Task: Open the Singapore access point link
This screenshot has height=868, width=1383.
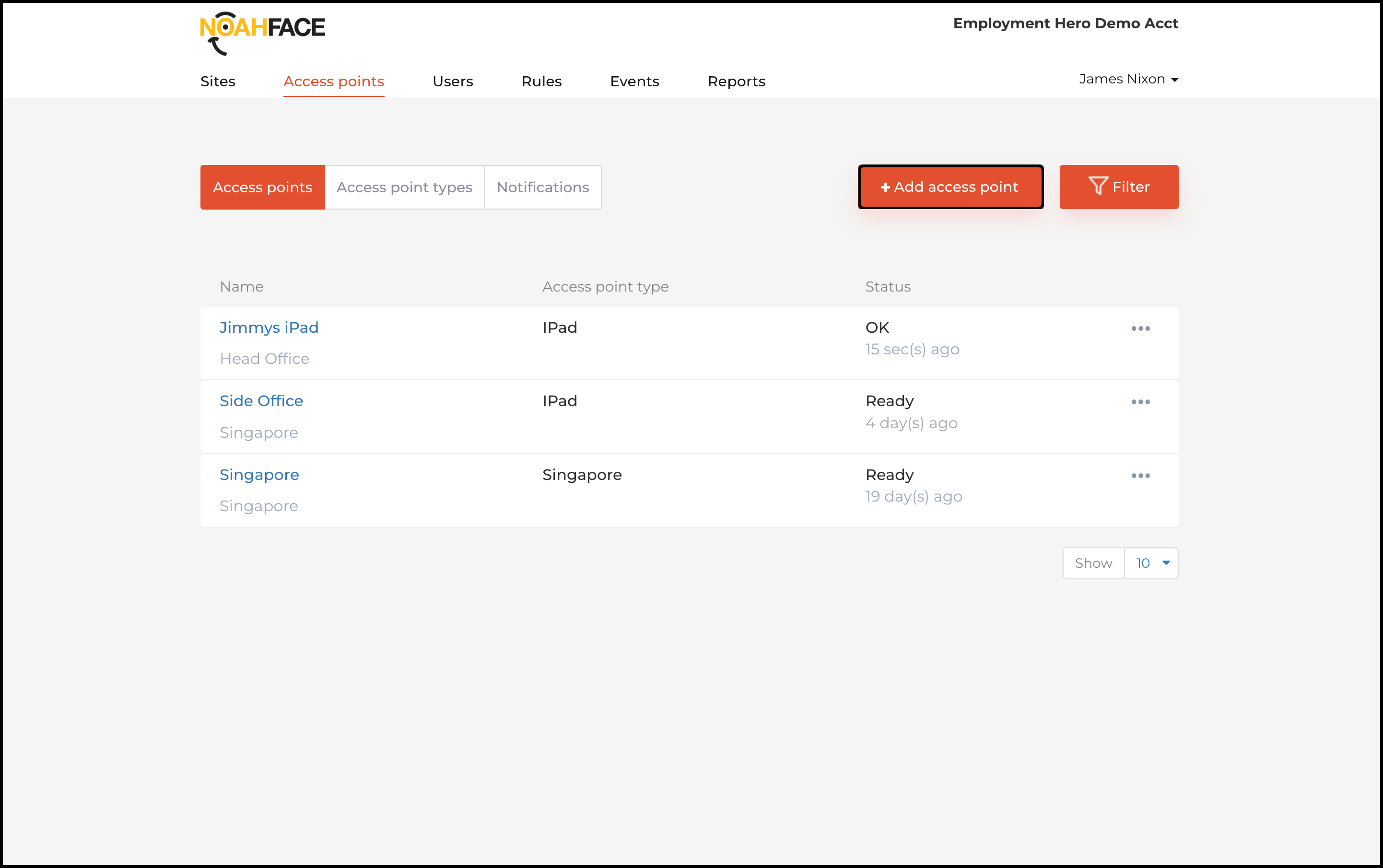Action: pos(259,475)
